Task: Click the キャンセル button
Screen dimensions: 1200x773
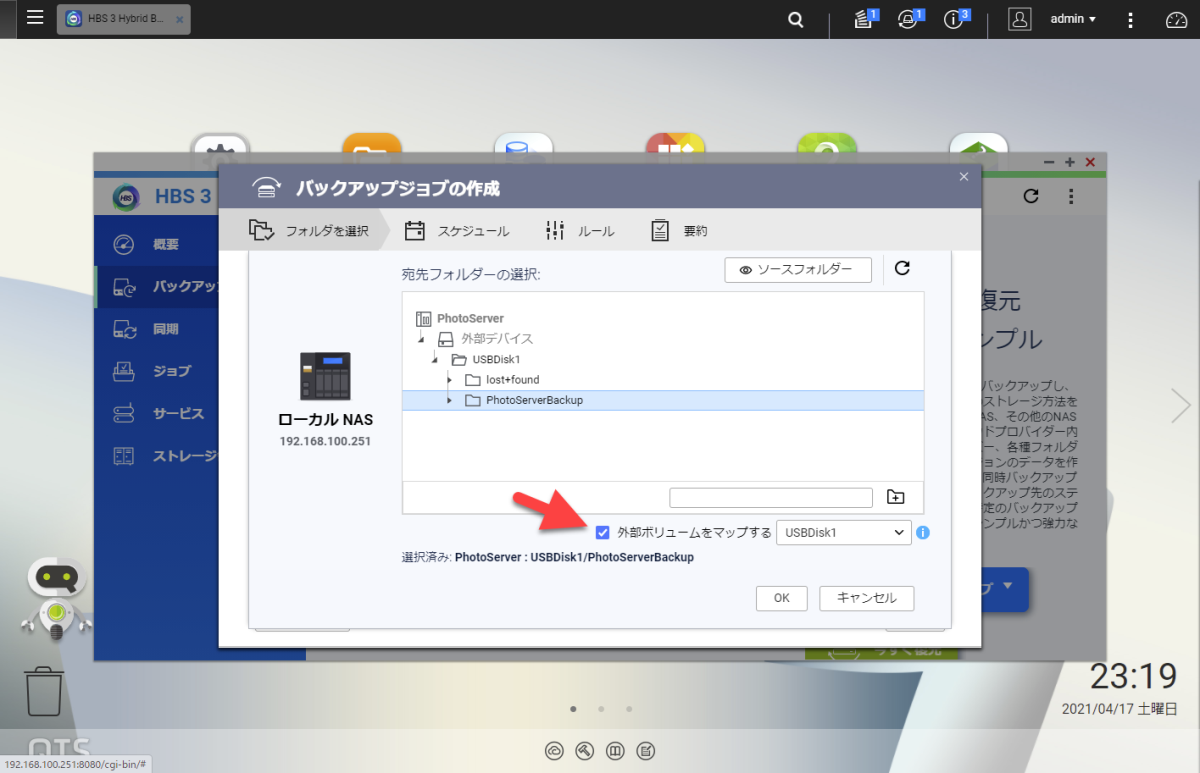Action: coord(866,598)
